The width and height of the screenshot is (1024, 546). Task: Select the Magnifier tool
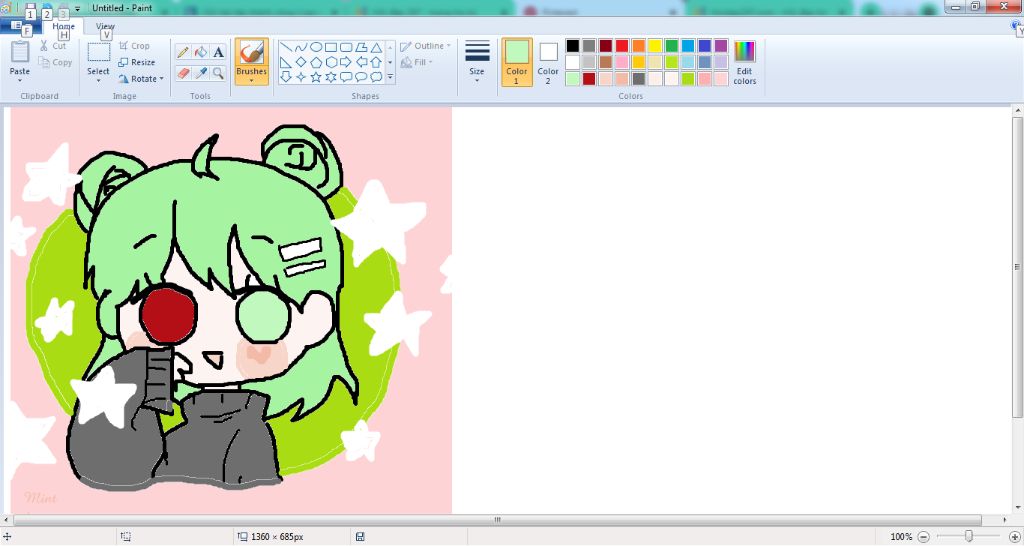click(218, 72)
